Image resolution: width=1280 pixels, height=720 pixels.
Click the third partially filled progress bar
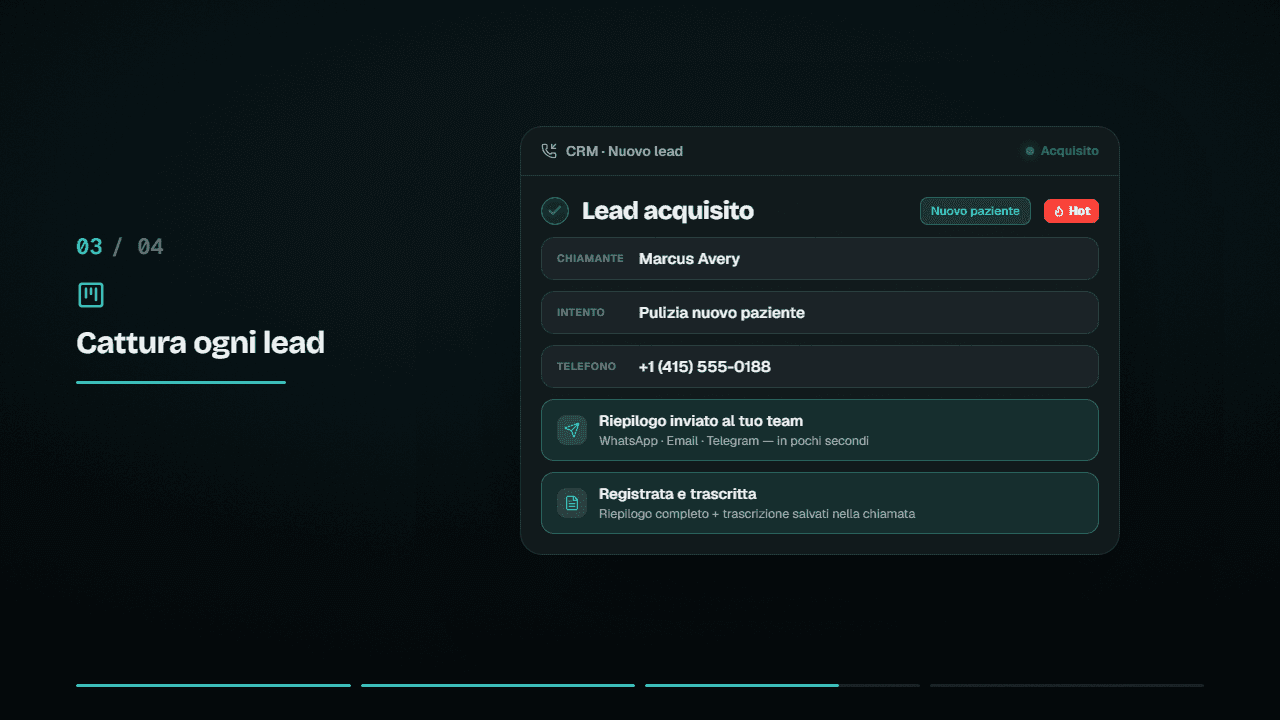click(x=782, y=685)
